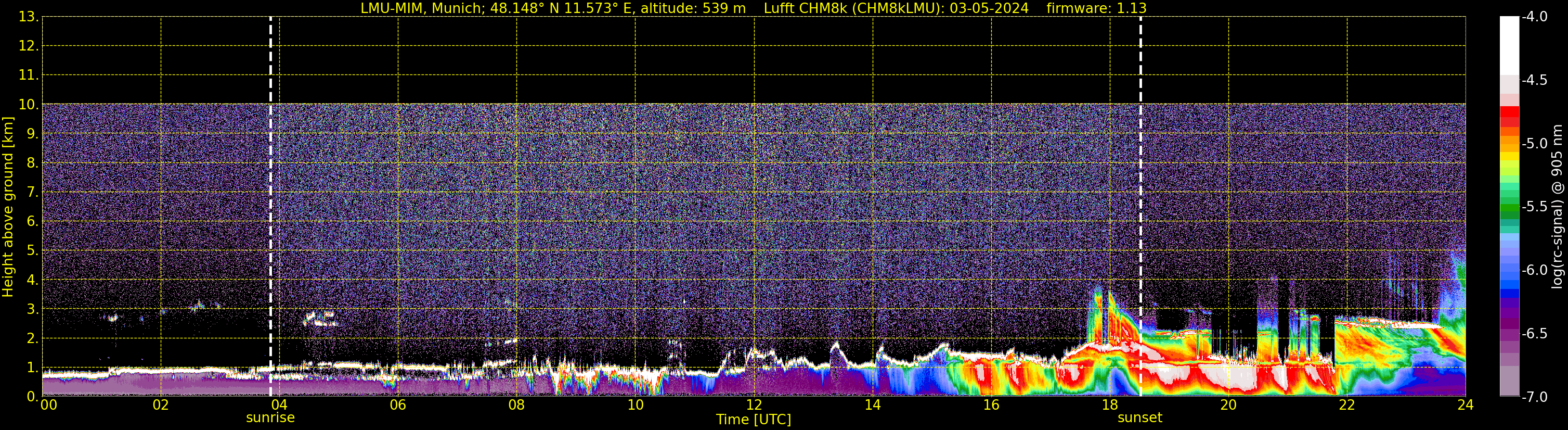Click the '18' time axis tick label
The height and width of the screenshot is (430, 1568).
[x=1110, y=405]
